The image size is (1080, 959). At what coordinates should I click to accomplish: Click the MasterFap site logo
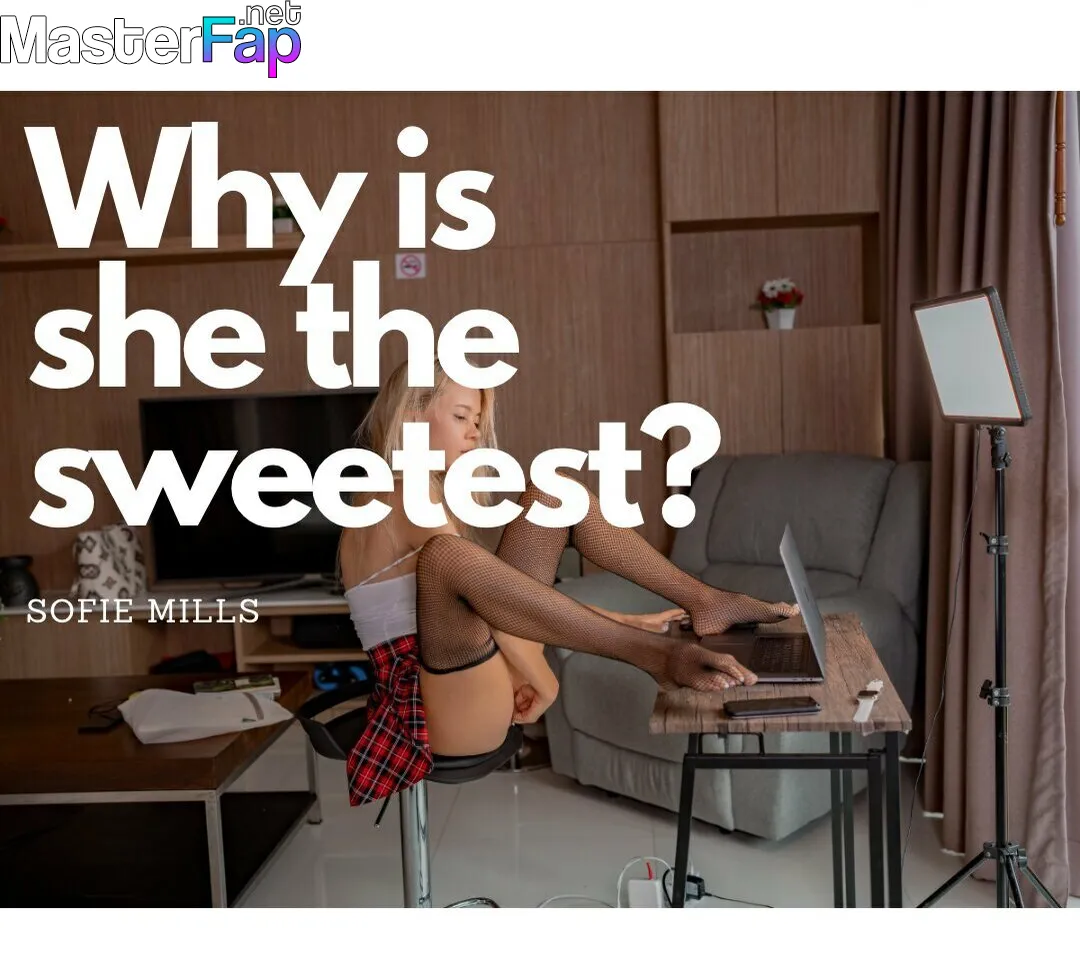[151, 38]
